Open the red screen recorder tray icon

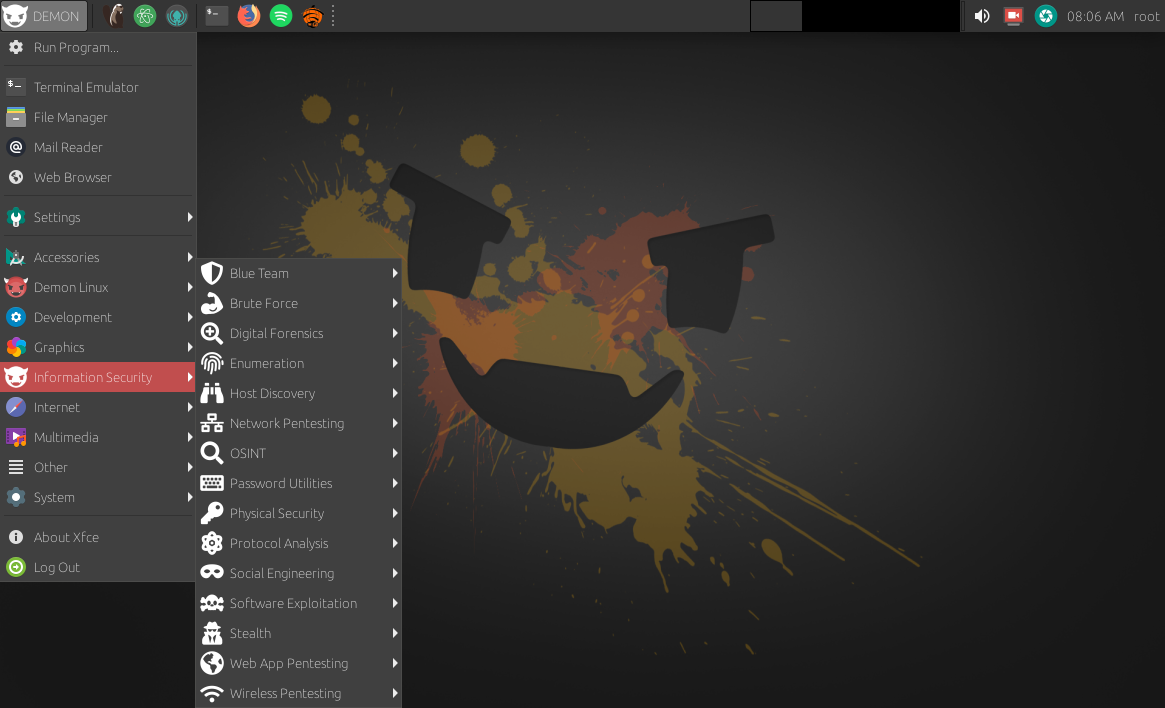tap(1013, 16)
